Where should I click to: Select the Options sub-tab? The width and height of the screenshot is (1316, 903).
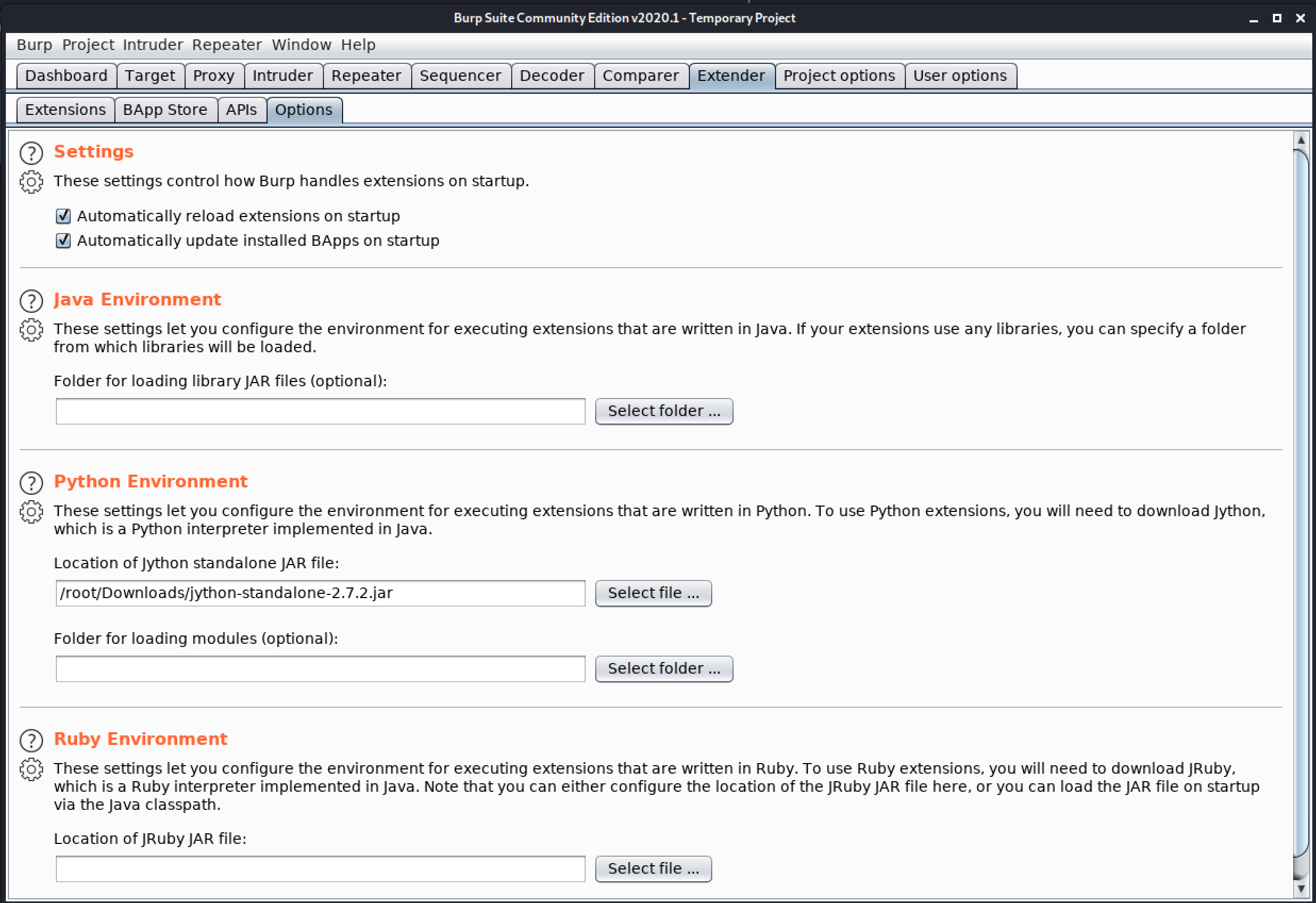pos(304,110)
